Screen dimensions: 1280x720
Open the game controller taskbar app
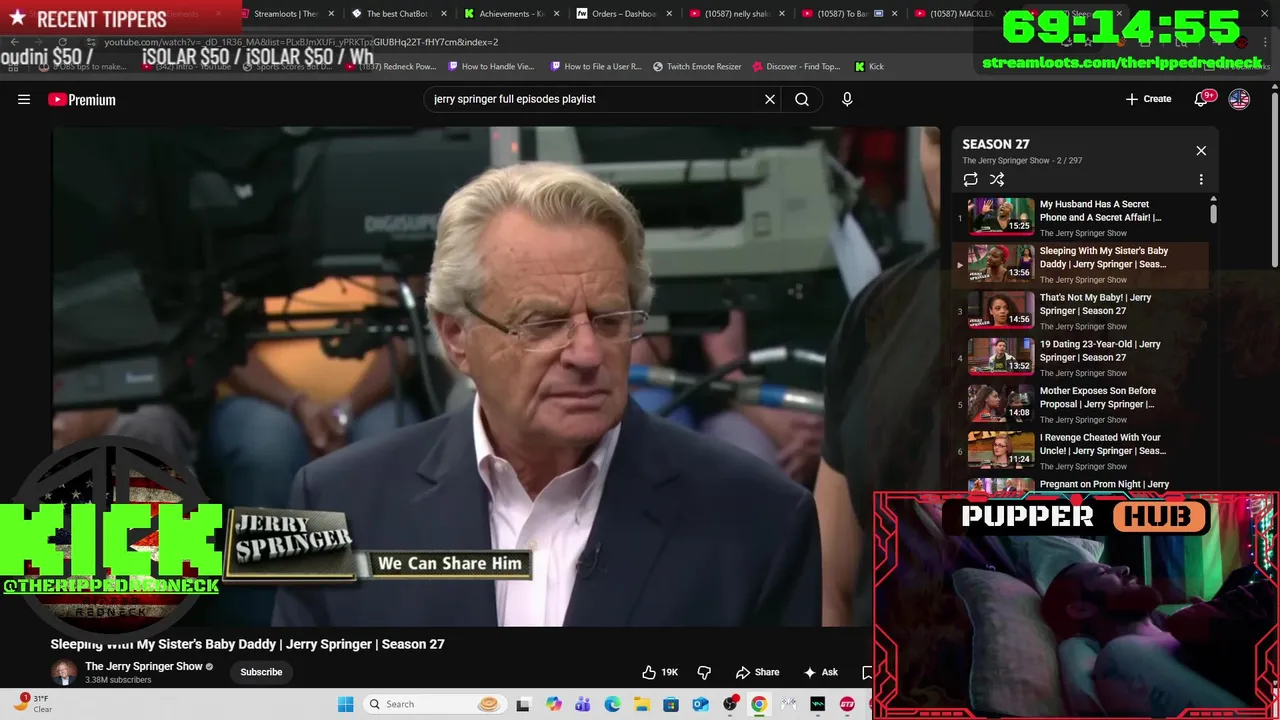(x=788, y=705)
